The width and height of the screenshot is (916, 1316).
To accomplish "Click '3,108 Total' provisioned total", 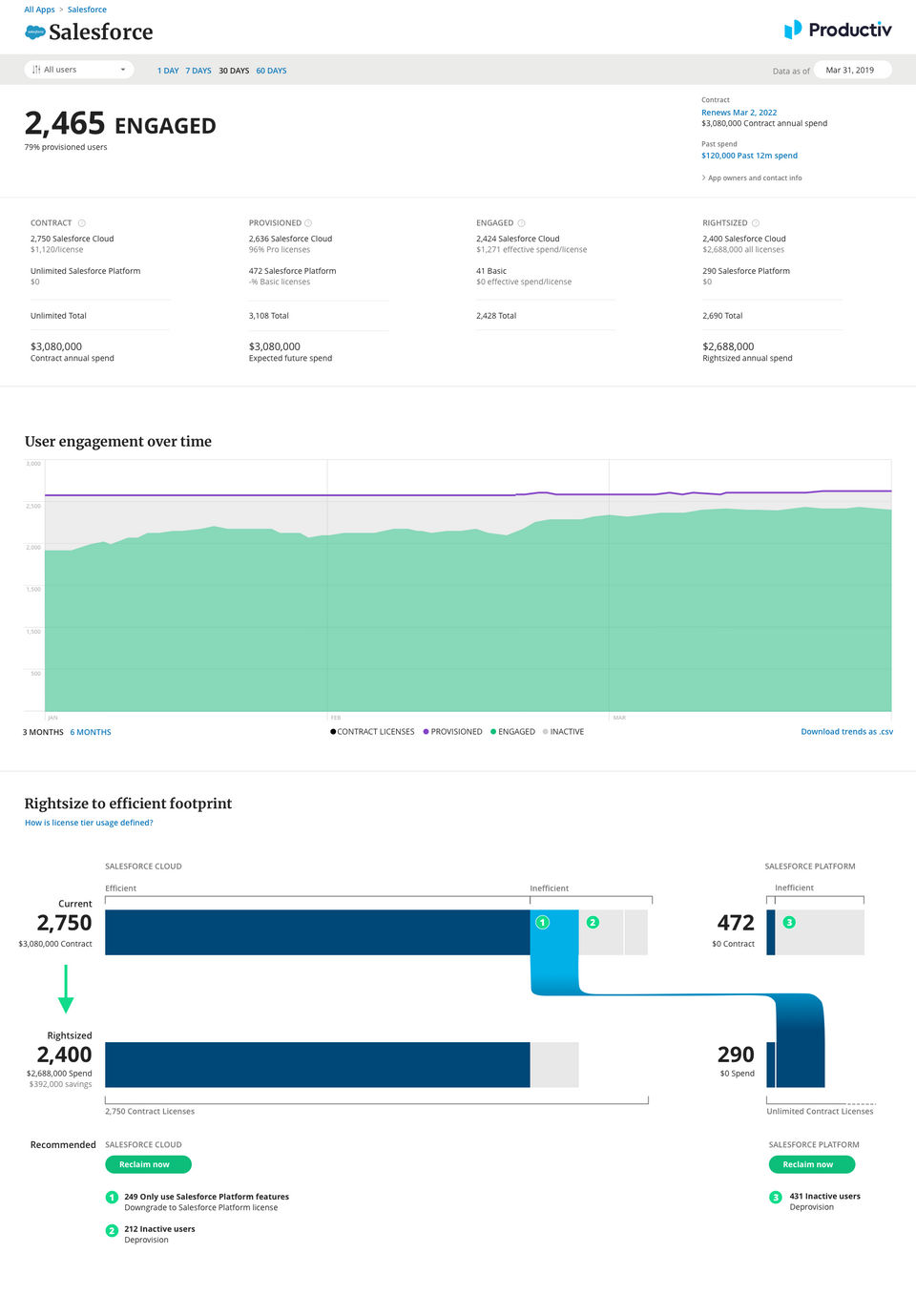I will 268,316.
